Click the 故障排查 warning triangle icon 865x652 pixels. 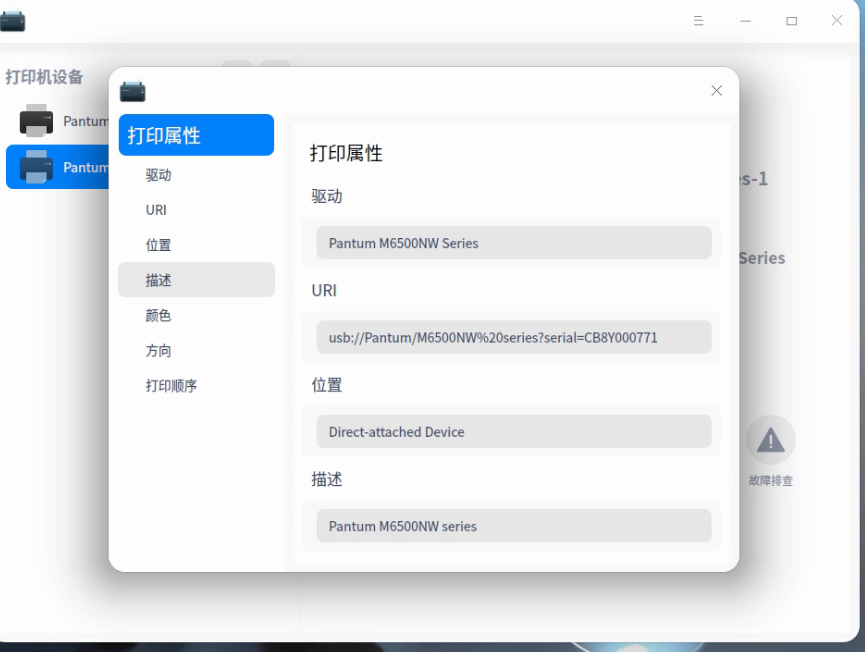click(x=771, y=440)
